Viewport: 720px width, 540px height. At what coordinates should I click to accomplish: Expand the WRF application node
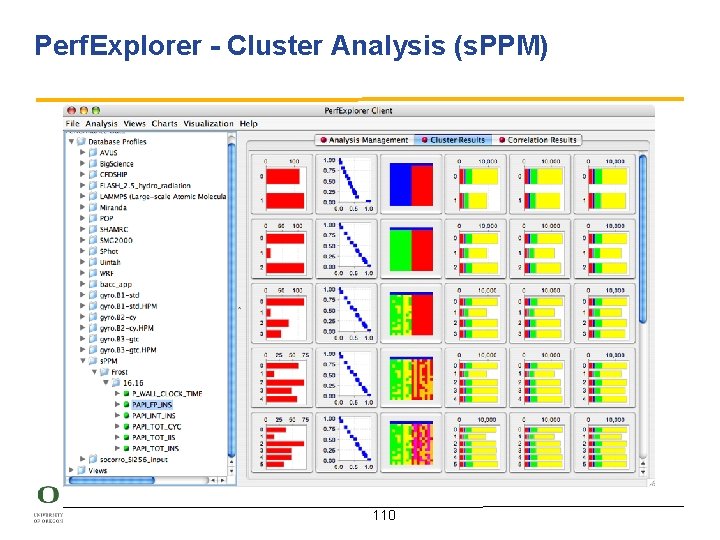point(82,273)
